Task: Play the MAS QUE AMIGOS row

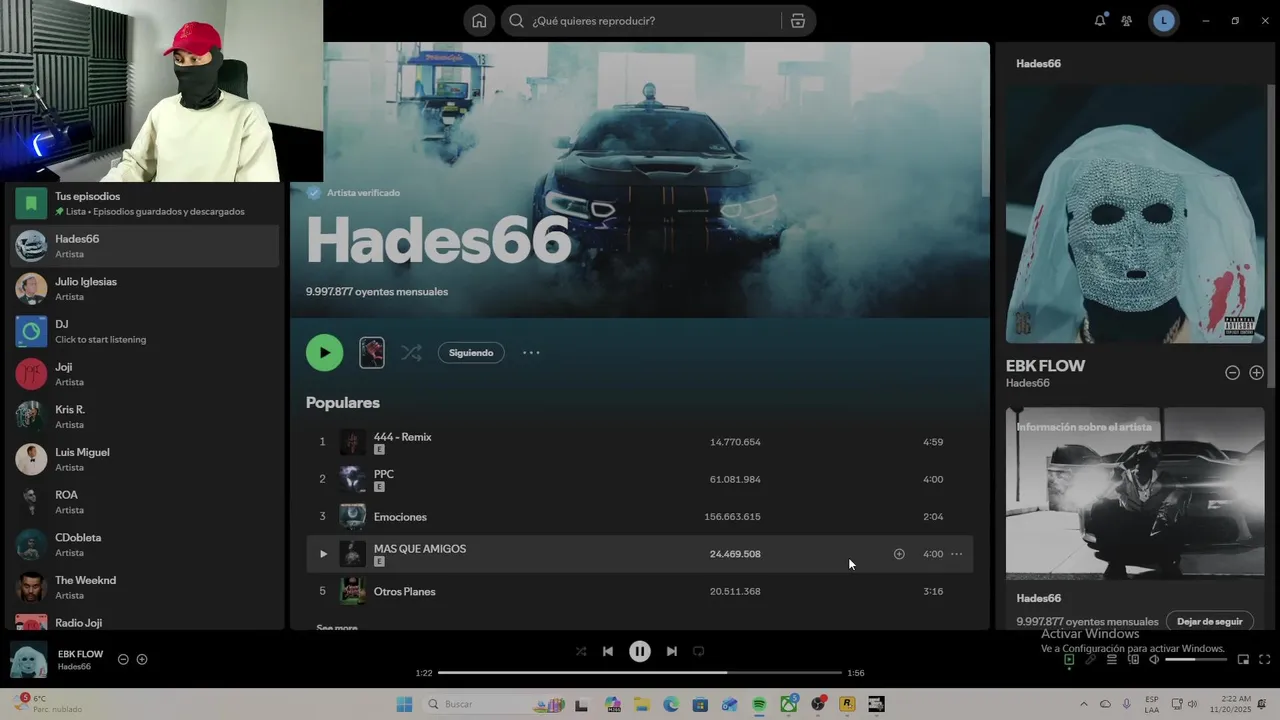Action: [323, 554]
